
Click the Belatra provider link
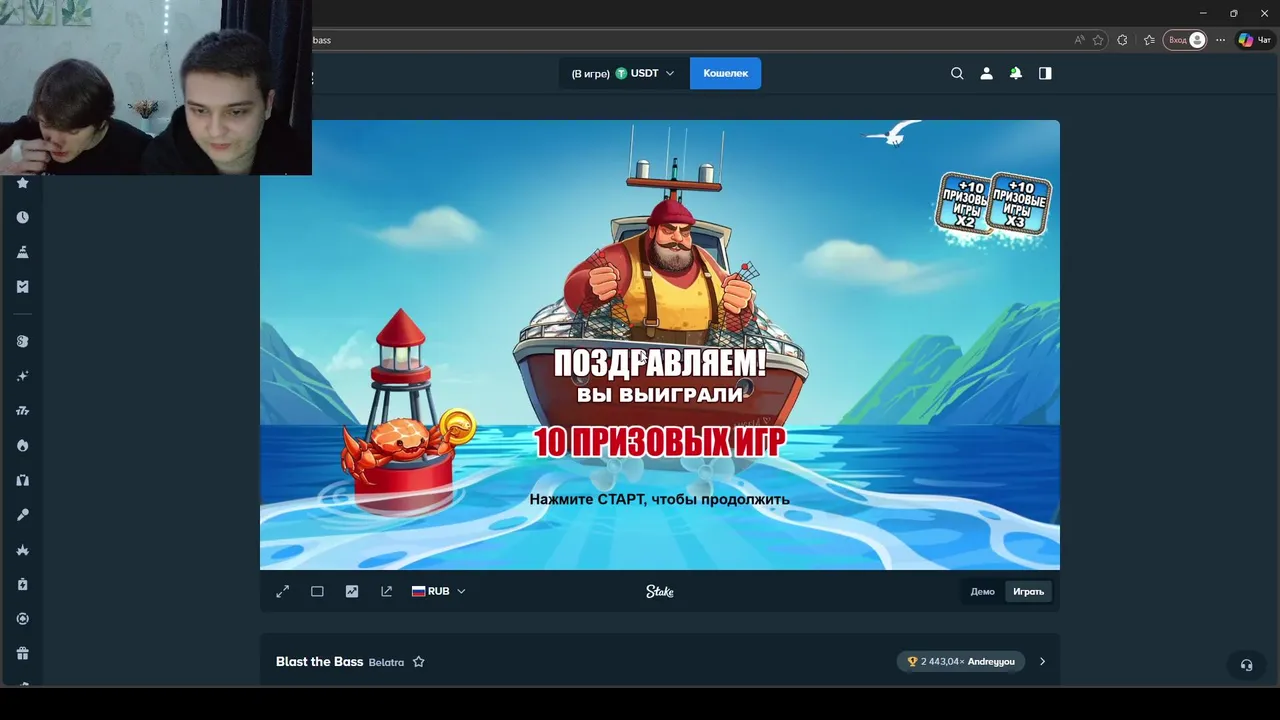click(x=386, y=662)
